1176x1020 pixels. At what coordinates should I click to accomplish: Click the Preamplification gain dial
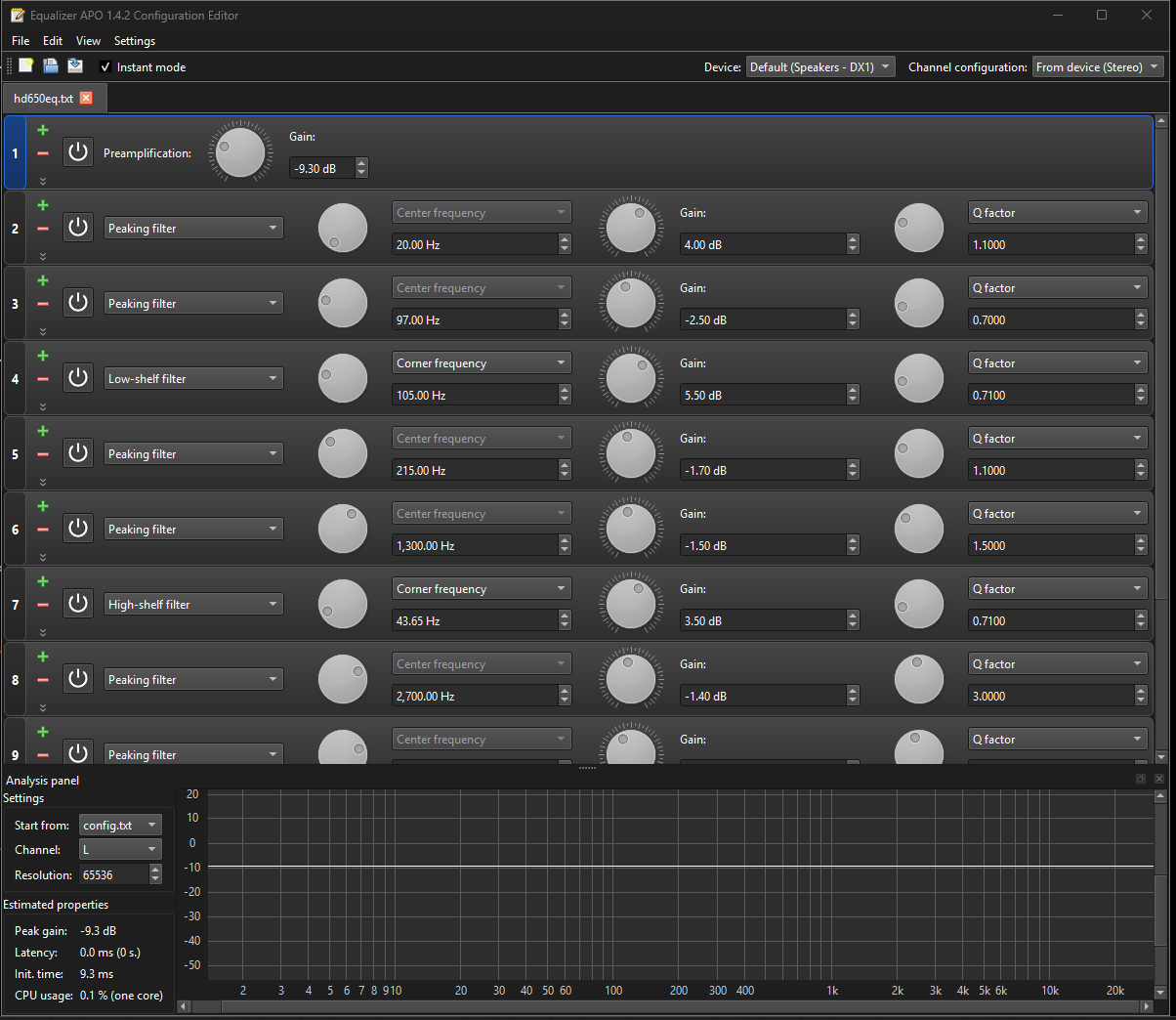click(x=240, y=152)
